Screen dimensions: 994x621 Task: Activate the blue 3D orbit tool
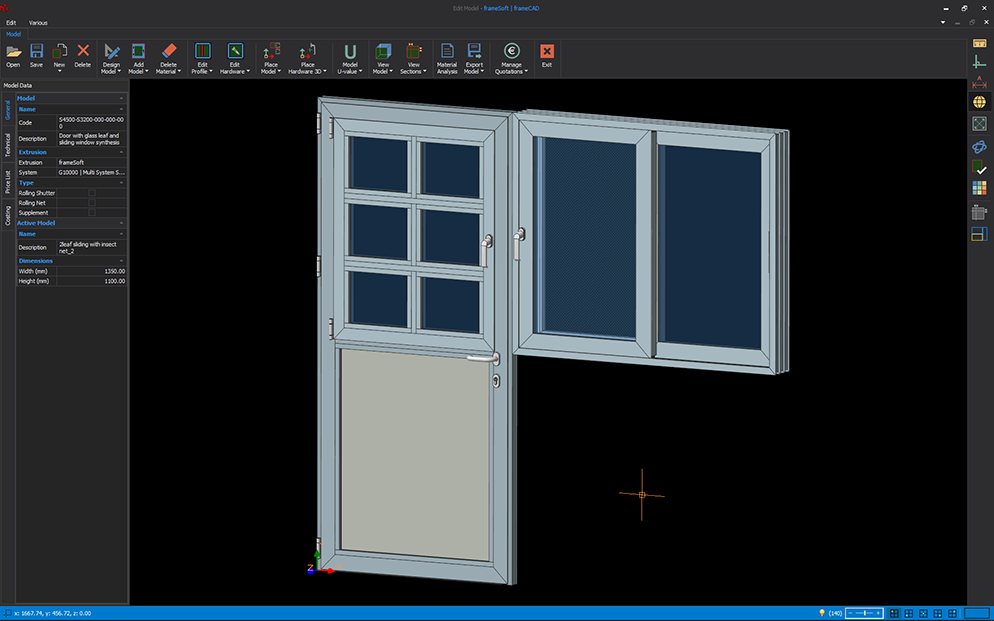(979, 147)
